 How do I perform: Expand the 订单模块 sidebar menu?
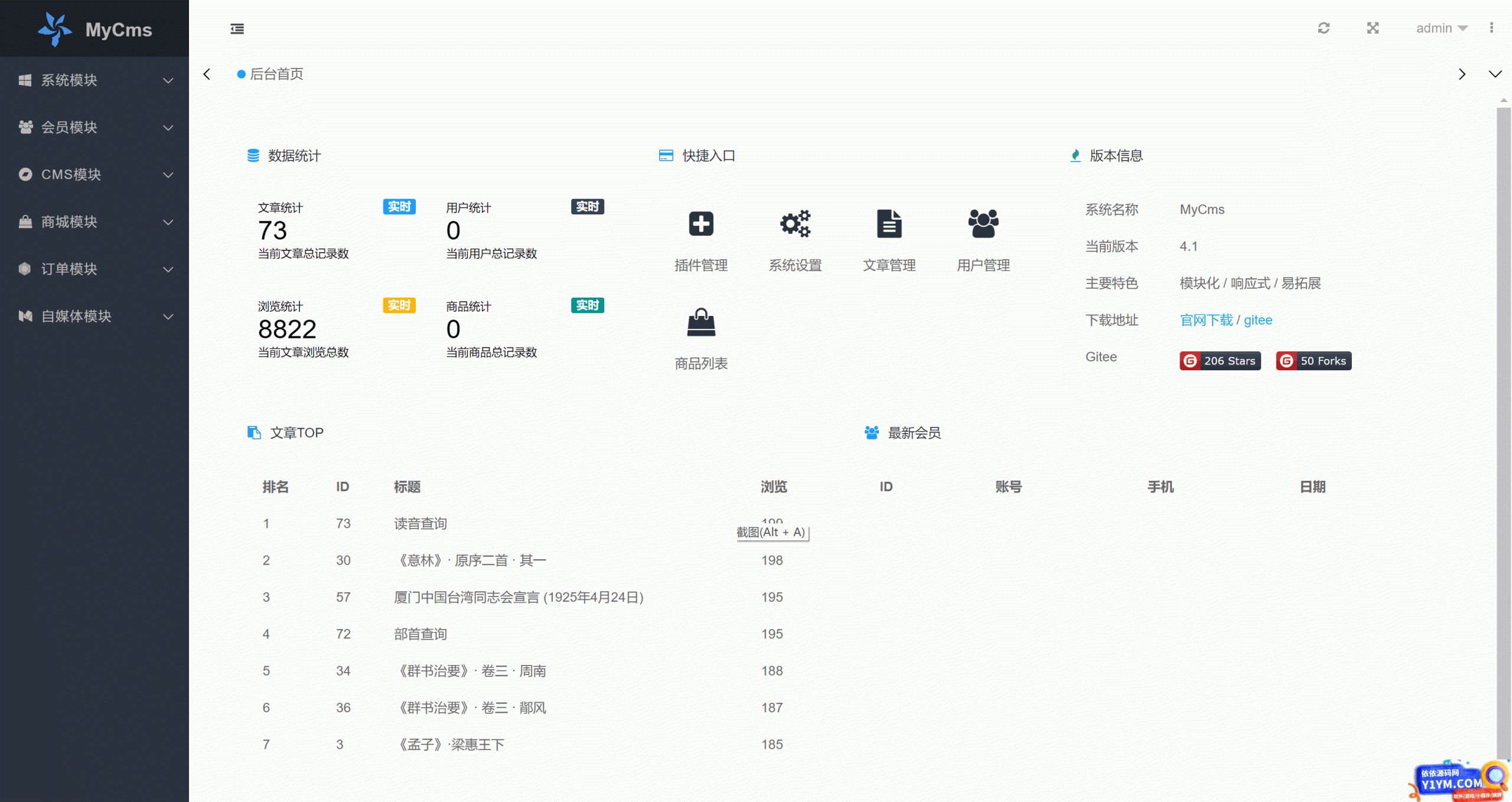click(x=94, y=269)
